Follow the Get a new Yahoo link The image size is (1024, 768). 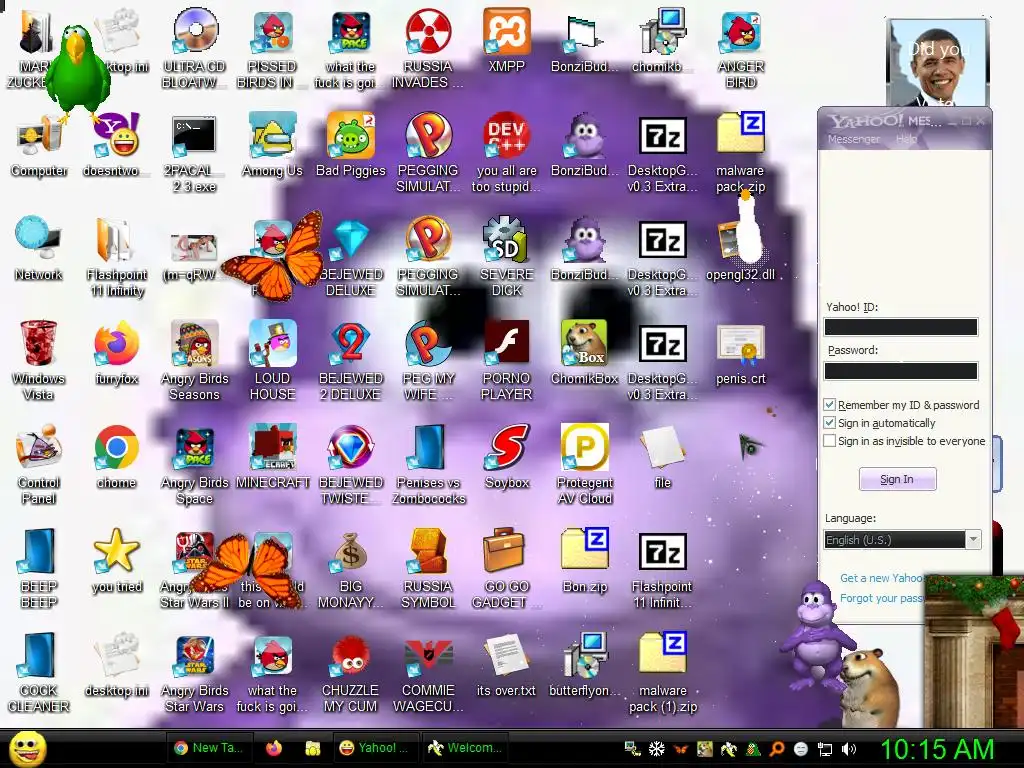[x=881, y=578]
